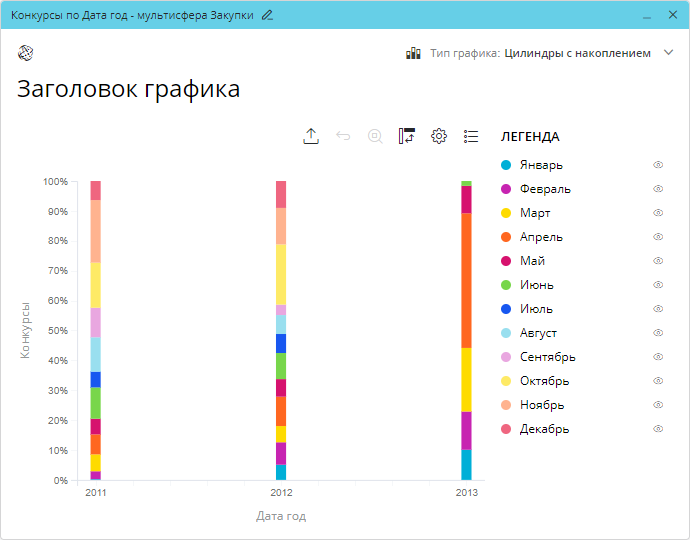Screen dimensions: 690x540
Task: Click the chart type bar icon
Action: (413, 53)
